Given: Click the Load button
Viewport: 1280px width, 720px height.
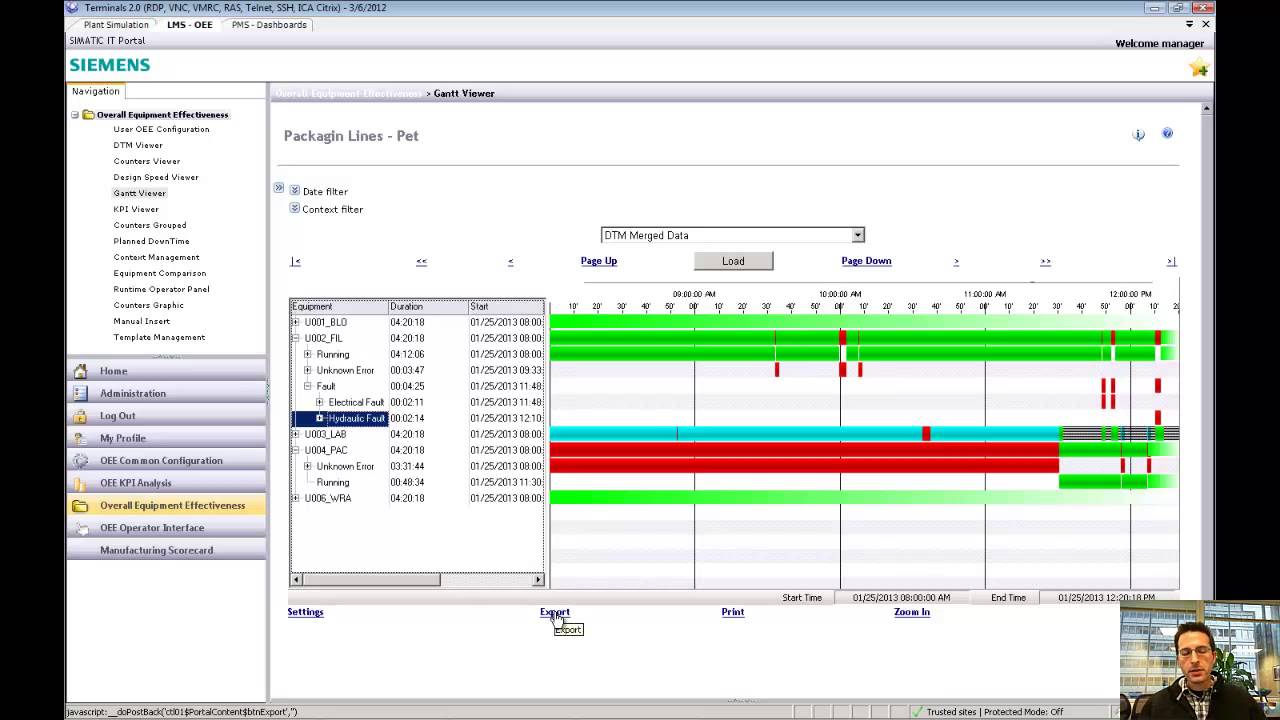Looking at the screenshot, I should (733, 261).
